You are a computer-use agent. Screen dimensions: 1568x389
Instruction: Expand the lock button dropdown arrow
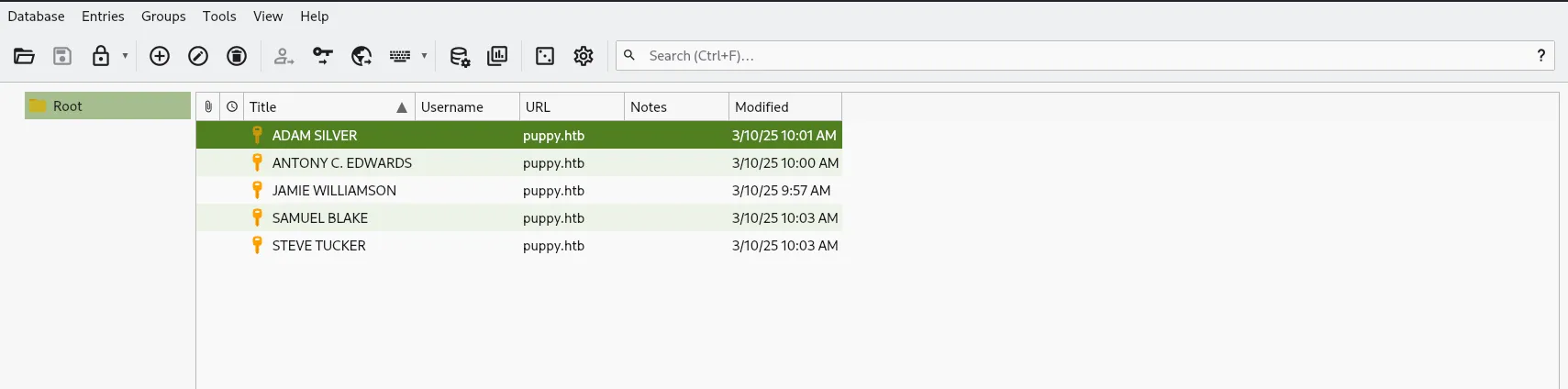point(126,56)
